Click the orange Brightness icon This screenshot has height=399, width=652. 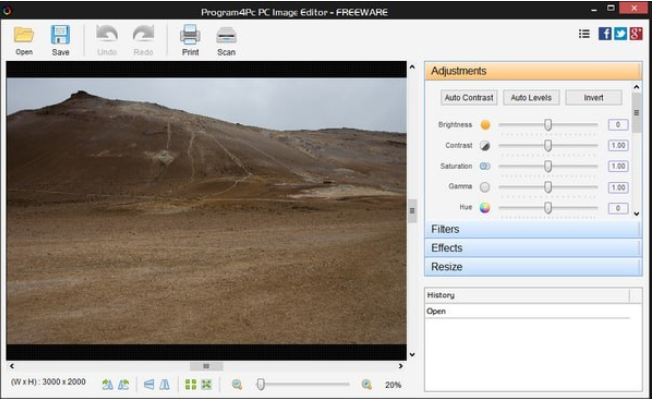coord(485,125)
